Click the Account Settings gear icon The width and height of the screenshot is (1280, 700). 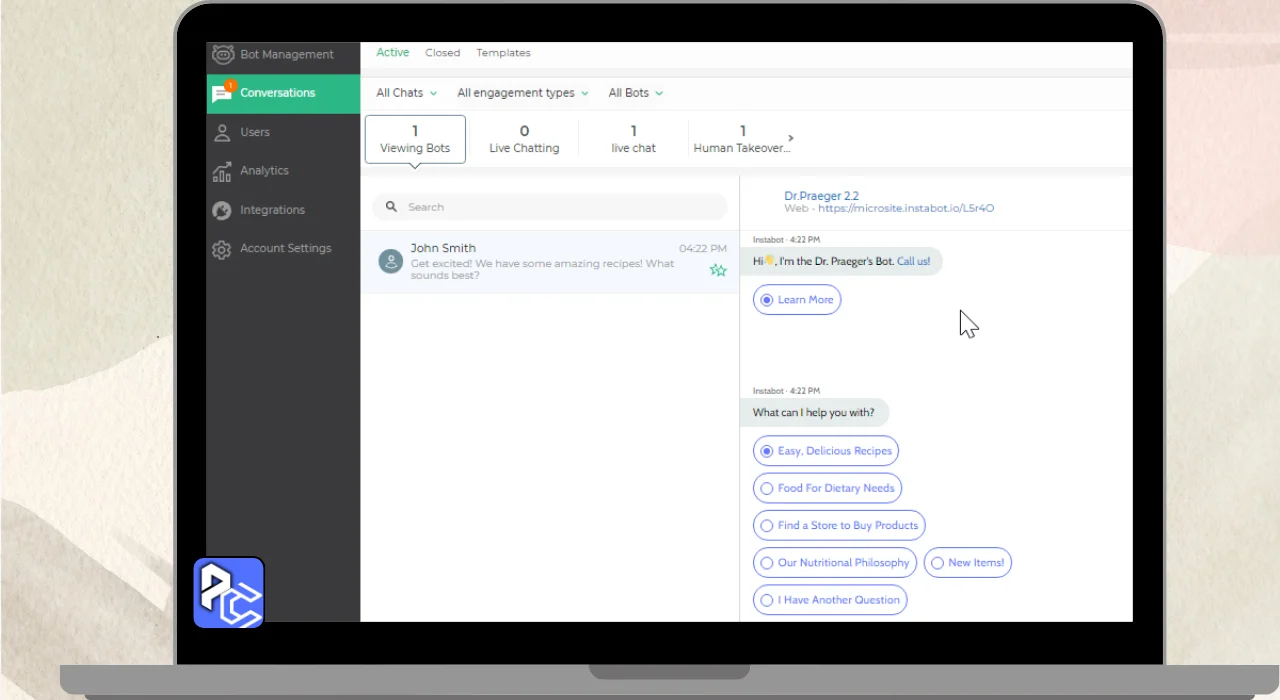222,249
